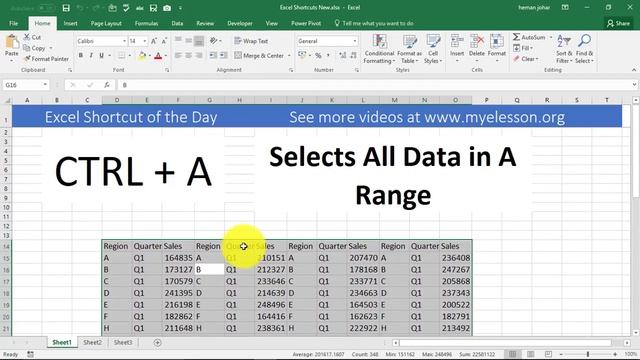Switch to the Page Layout tab
The width and height of the screenshot is (640, 360).
coord(106,23)
